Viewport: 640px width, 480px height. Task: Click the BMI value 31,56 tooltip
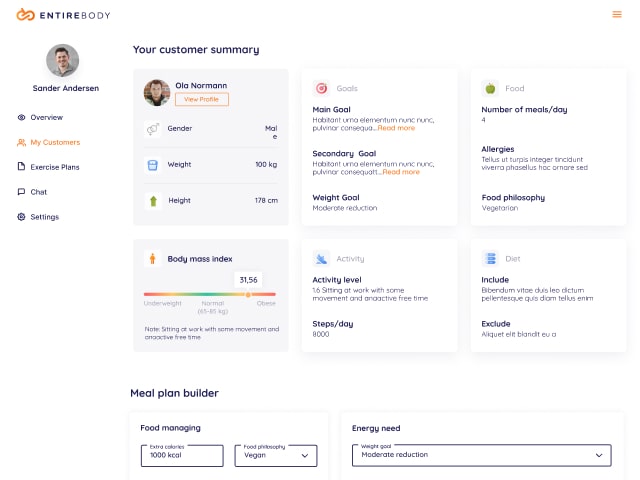tap(248, 280)
